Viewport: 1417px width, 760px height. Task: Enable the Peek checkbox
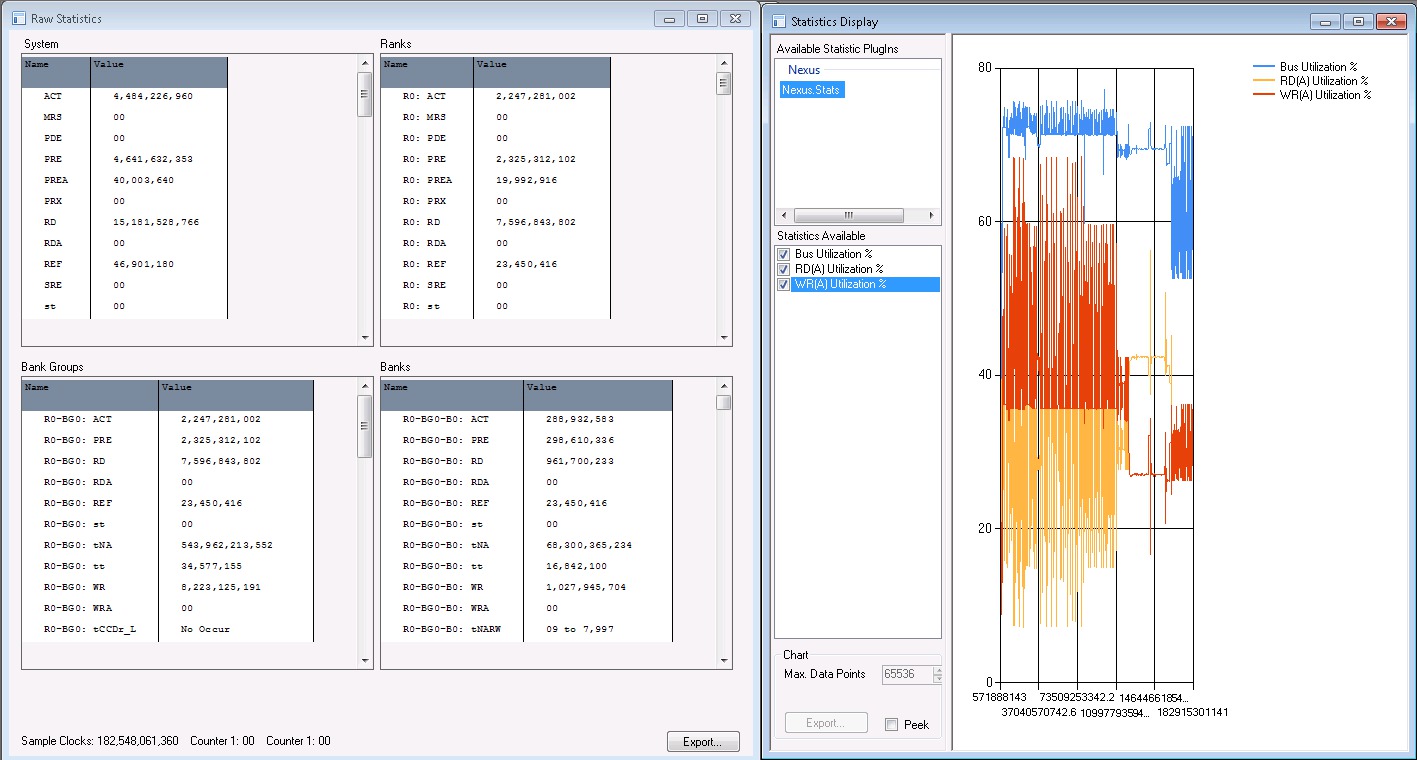pyautogui.click(x=891, y=725)
